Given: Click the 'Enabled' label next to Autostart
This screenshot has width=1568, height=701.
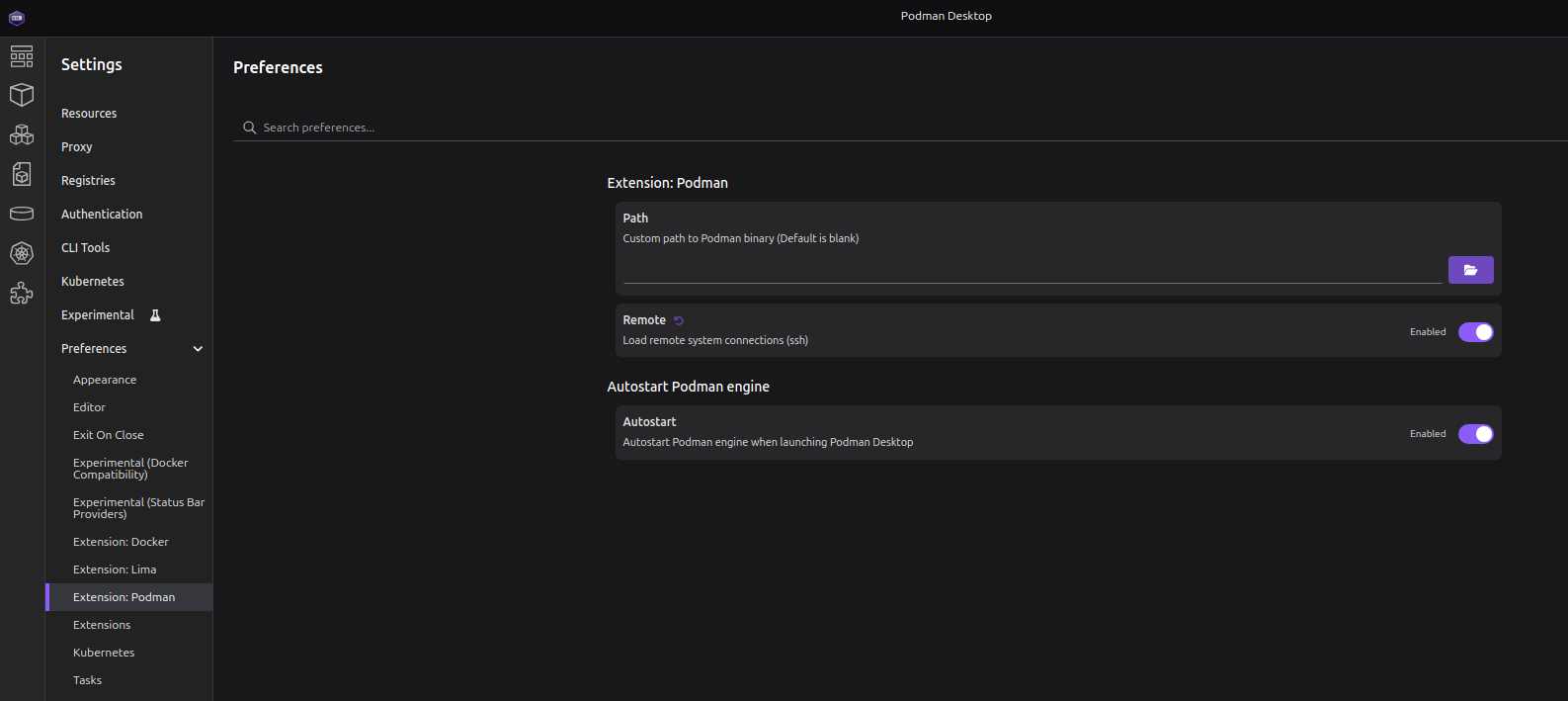Looking at the screenshot, I should [1428, 434].
